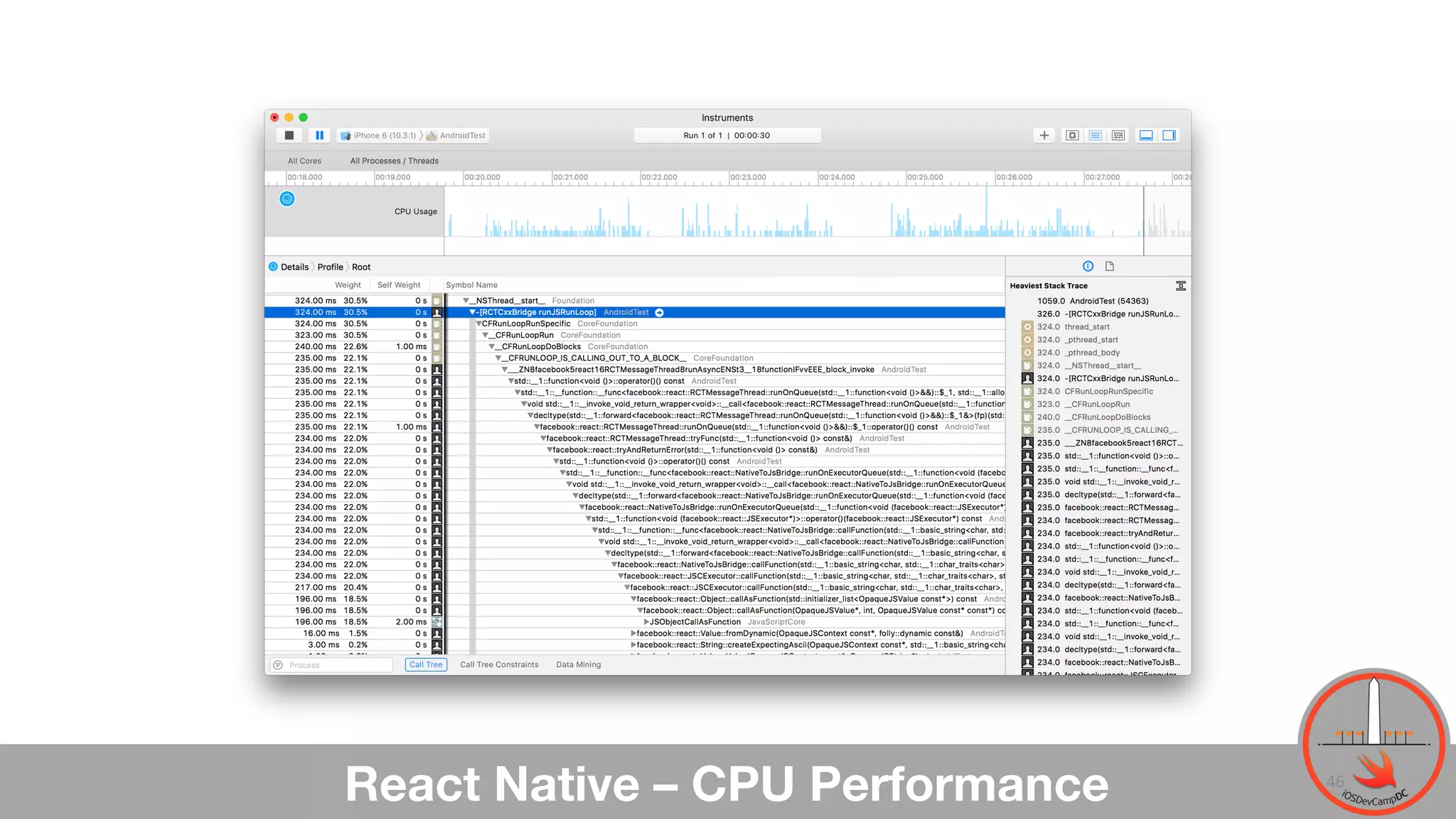This screenshot has width=1456, height=819.
Task: Select the facebook::react::tryAndReturnError row
Action: click(x=635, y=450)
